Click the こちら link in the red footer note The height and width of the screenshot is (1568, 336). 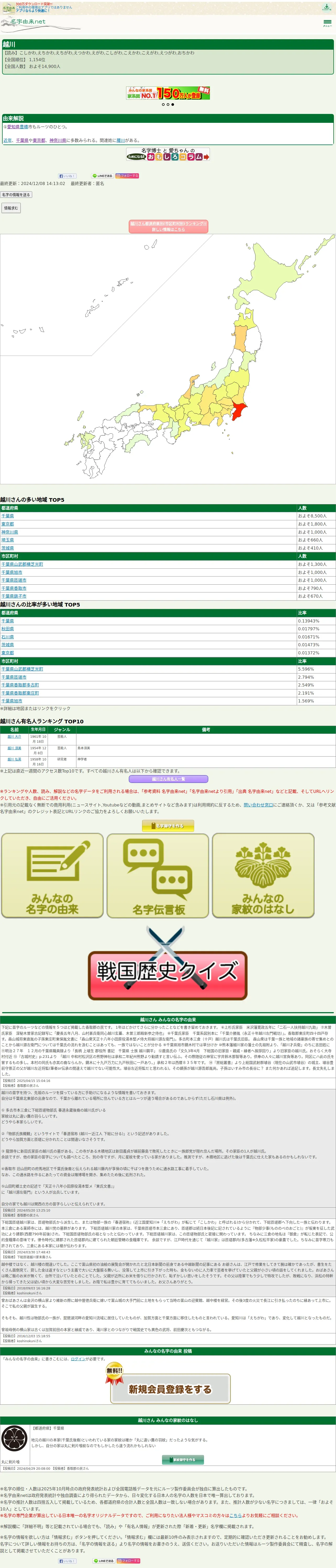pos(235,1516)
